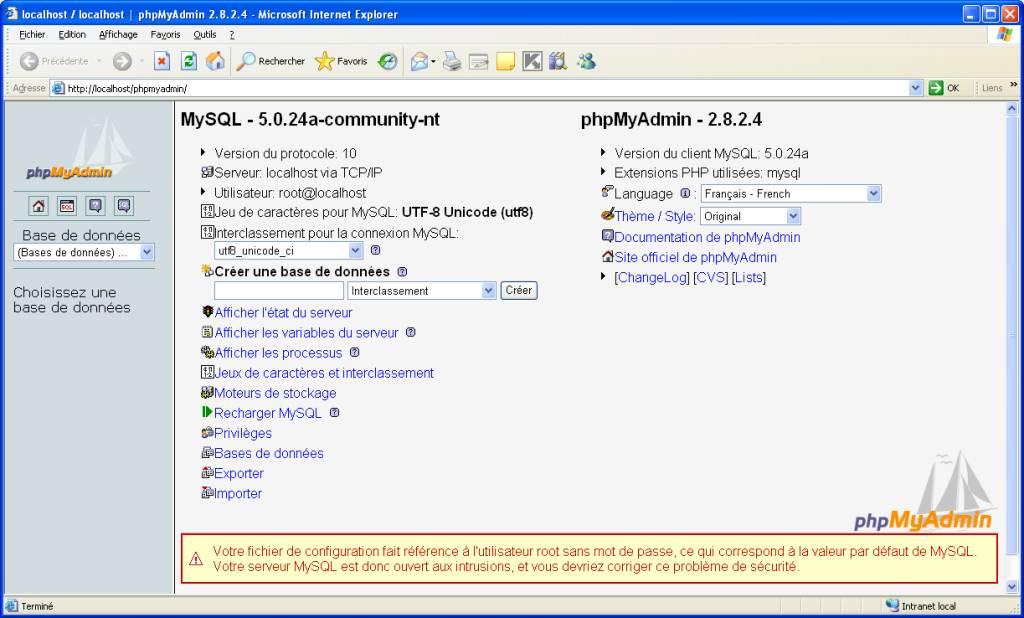The image size is (1024, 618).
Task: Click the new database name input field
Action: point(278,291)
